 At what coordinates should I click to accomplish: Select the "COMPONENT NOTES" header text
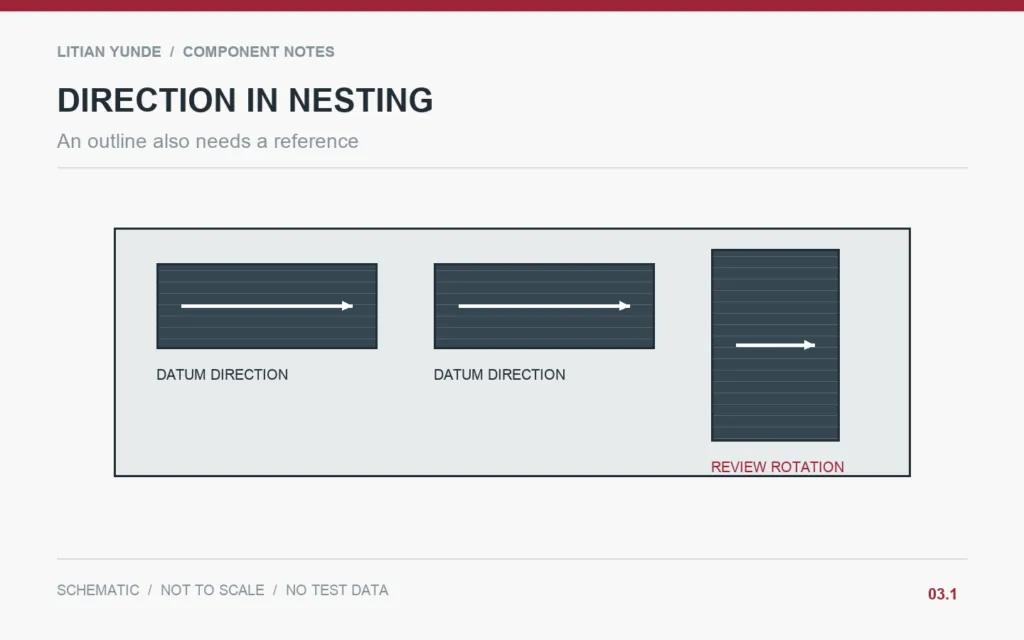[259, 52]
